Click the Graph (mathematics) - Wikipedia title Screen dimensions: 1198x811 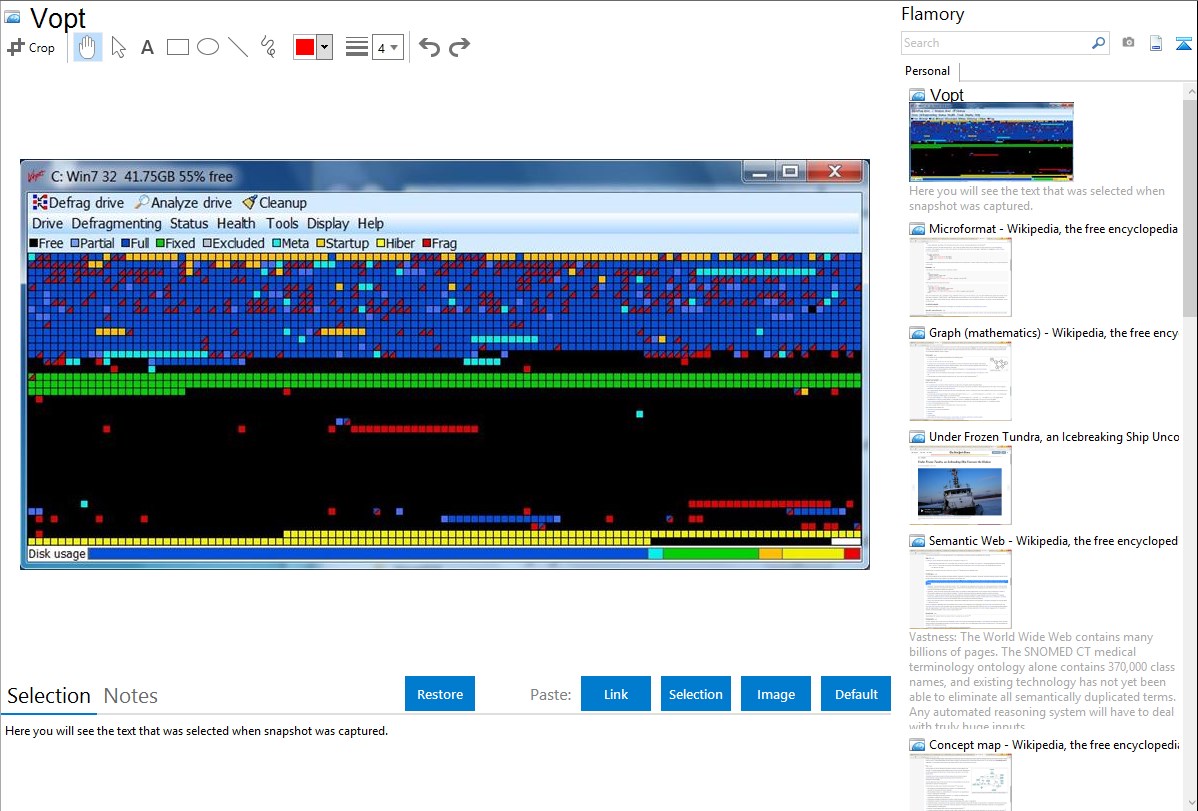[1053, 333]
